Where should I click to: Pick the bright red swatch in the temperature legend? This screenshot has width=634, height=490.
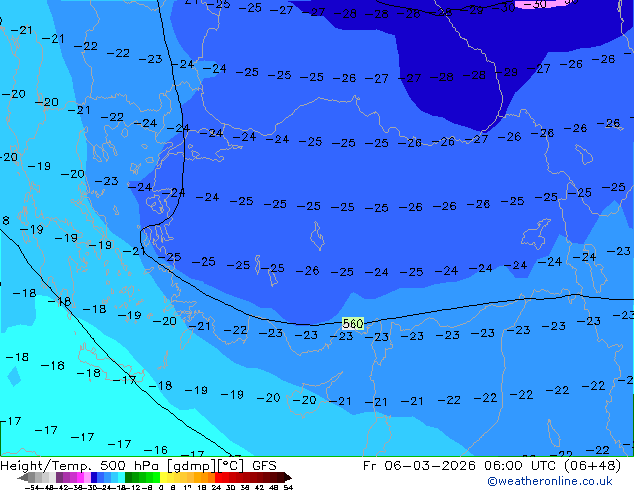point(218,477)
